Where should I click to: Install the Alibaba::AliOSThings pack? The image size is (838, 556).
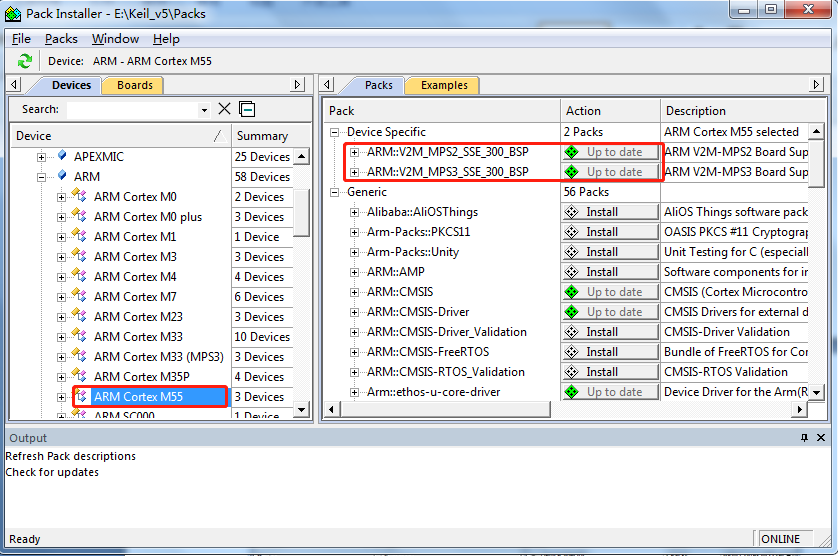coord(610,212)
